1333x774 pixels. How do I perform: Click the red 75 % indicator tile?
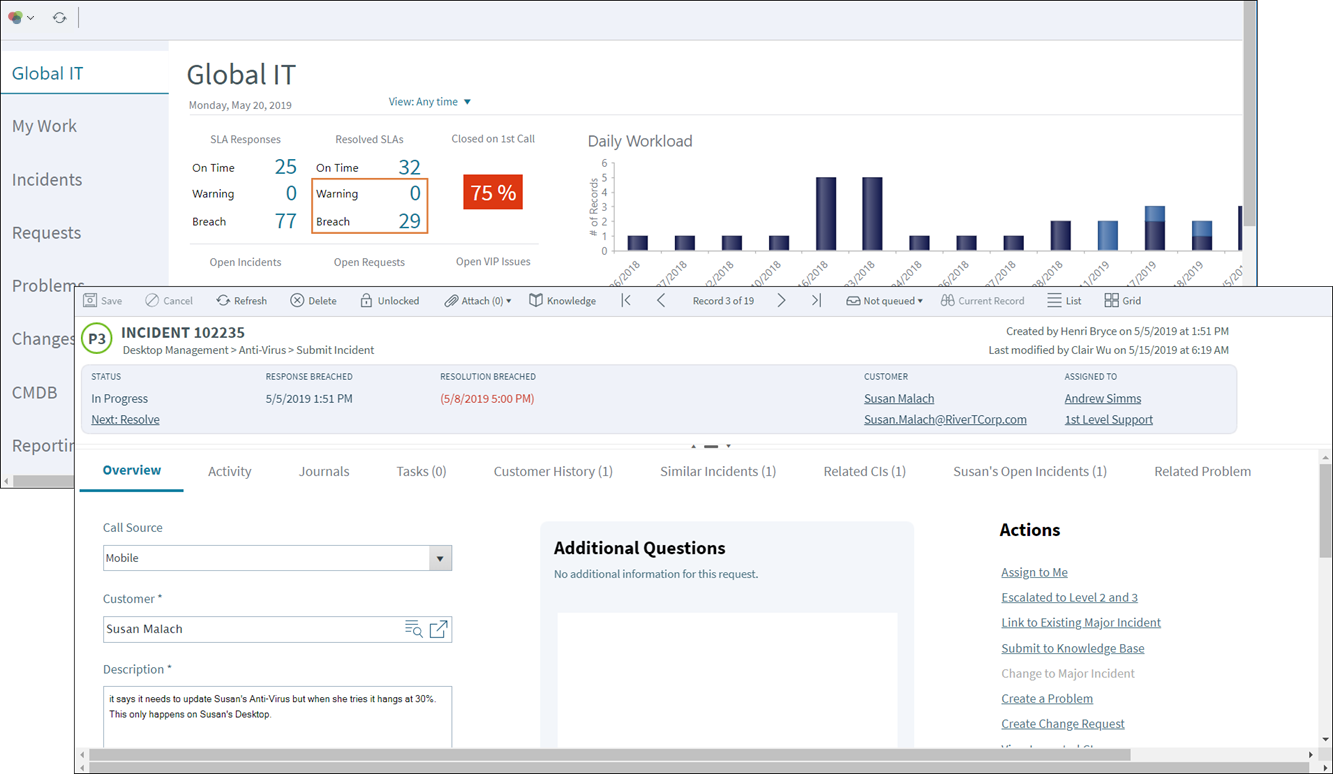(x=493, y=193)
